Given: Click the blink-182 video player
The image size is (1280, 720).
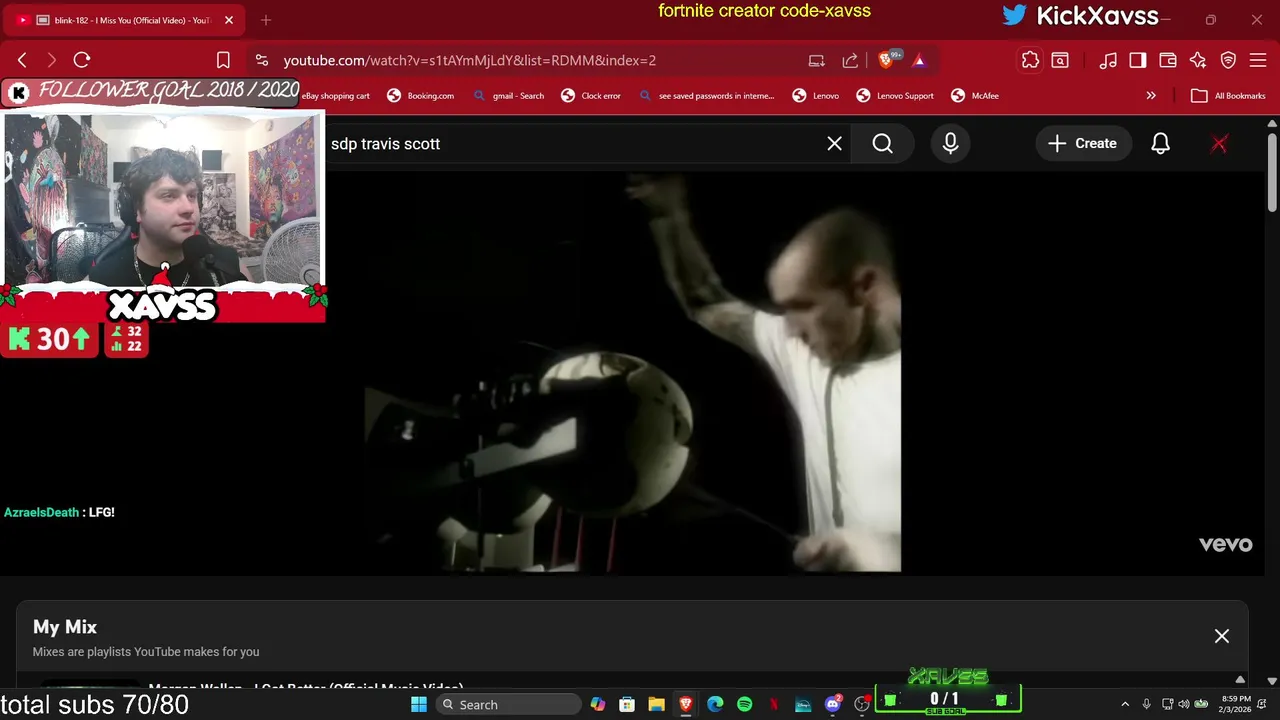Looking at the screenshot, I should [x=634, y=372].
